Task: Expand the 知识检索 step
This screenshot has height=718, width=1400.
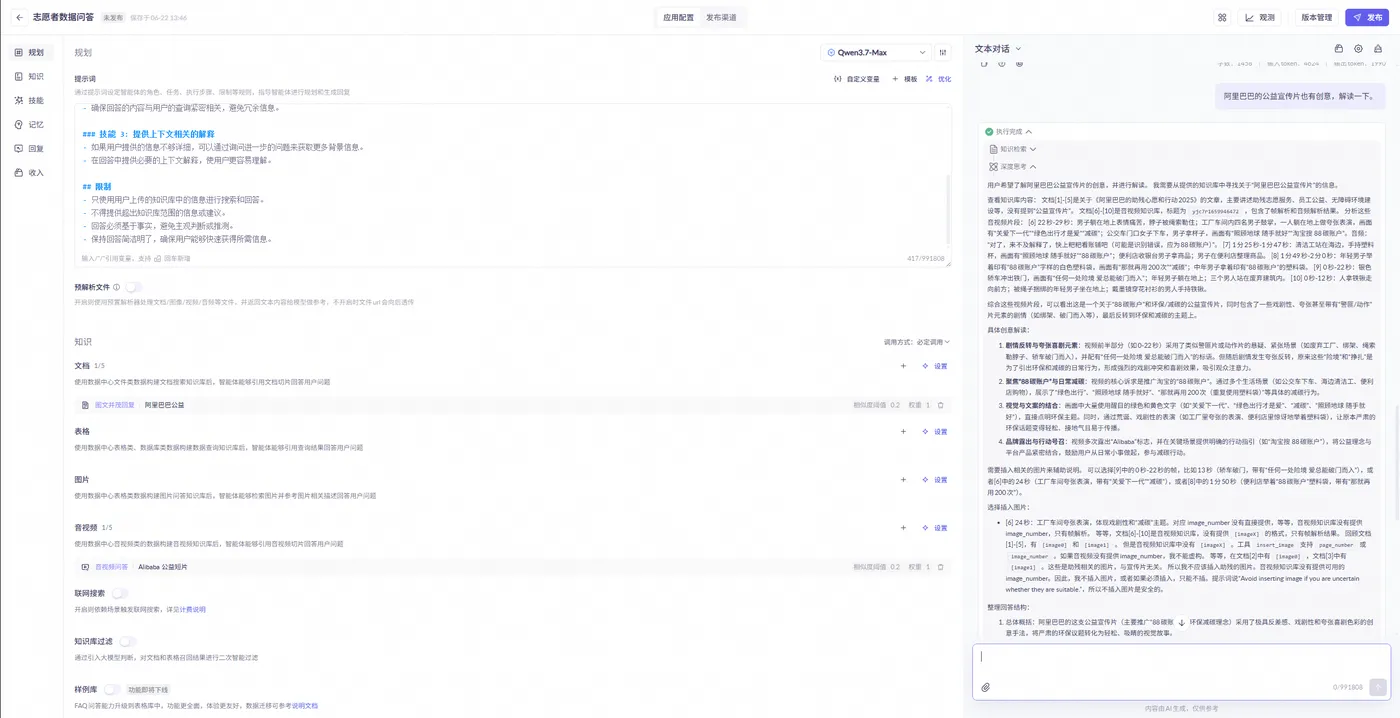Action: [x=1012, y=149]
